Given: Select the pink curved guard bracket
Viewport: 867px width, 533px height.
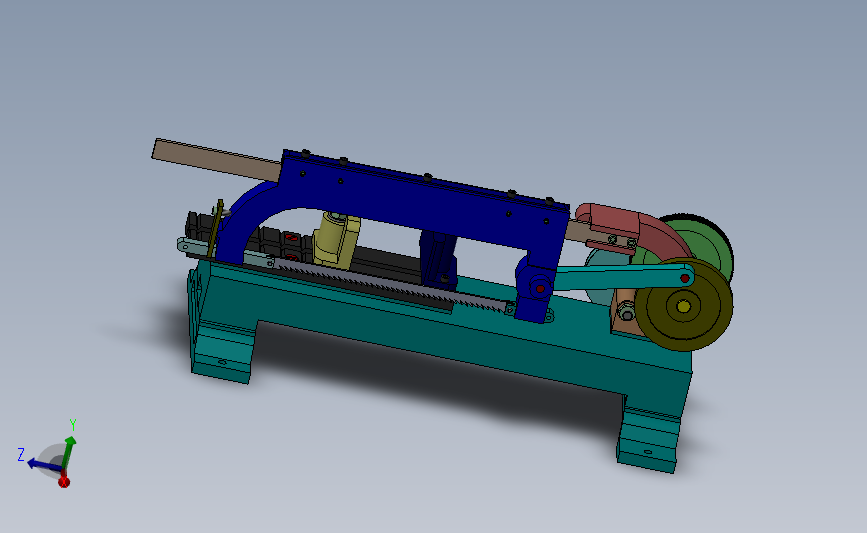Looking at the screenshot, I should (636, 227).
